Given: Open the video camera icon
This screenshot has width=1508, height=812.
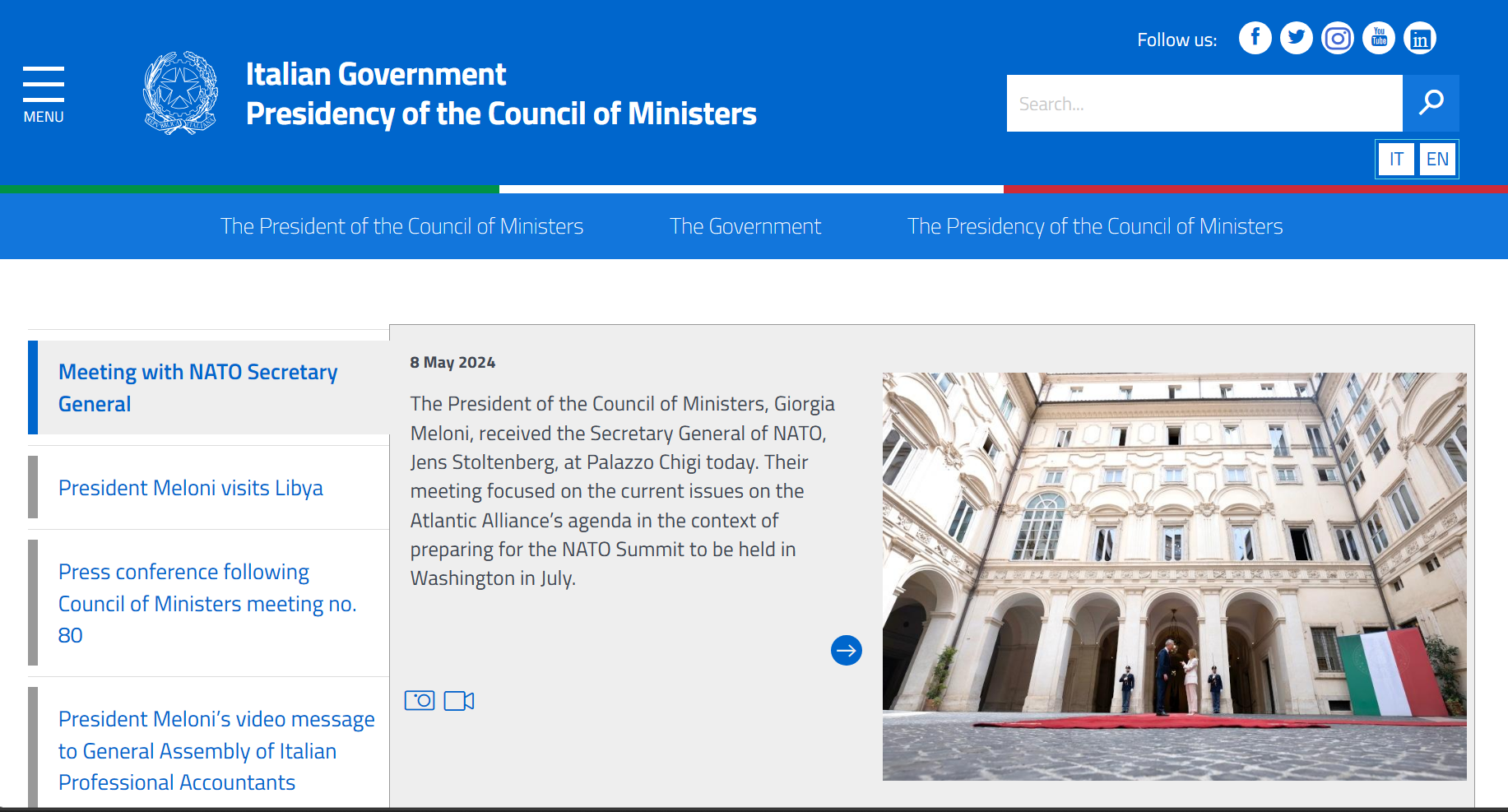Looking at the screenshot, I should coord(459,700).
